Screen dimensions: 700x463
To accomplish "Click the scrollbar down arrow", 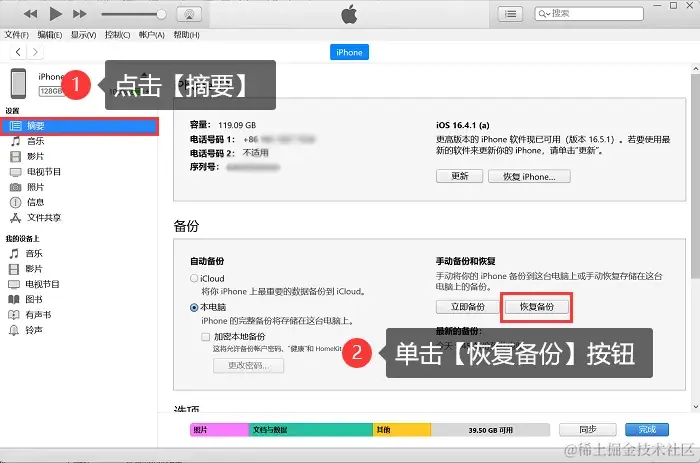I will tap(695, 407).
